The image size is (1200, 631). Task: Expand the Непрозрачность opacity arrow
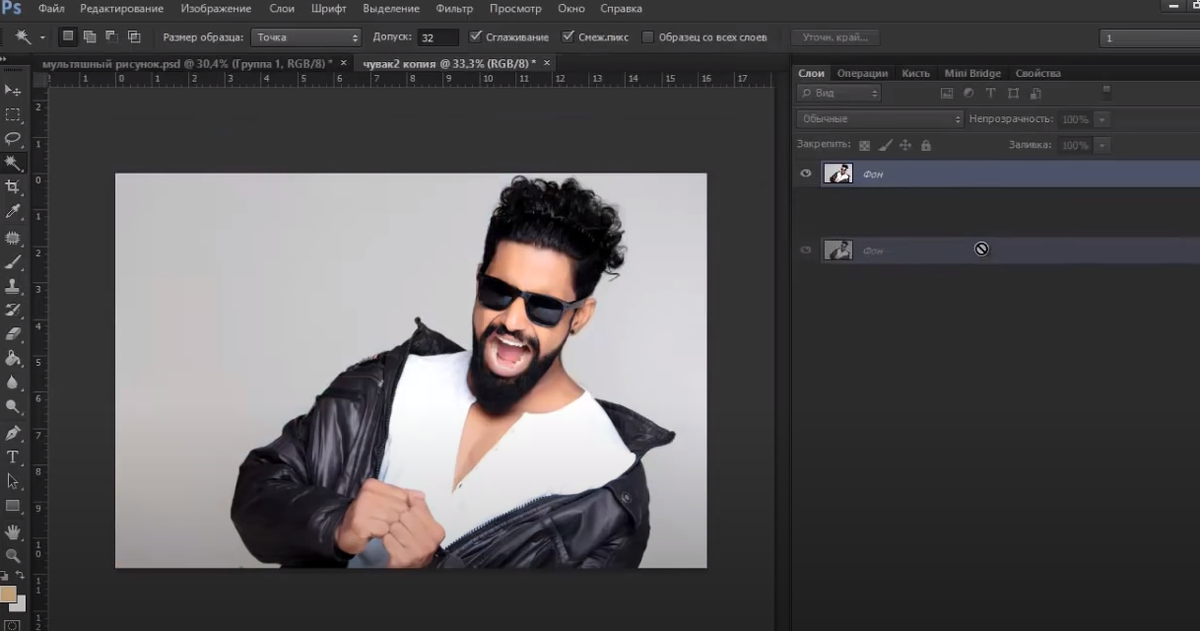1102,119
